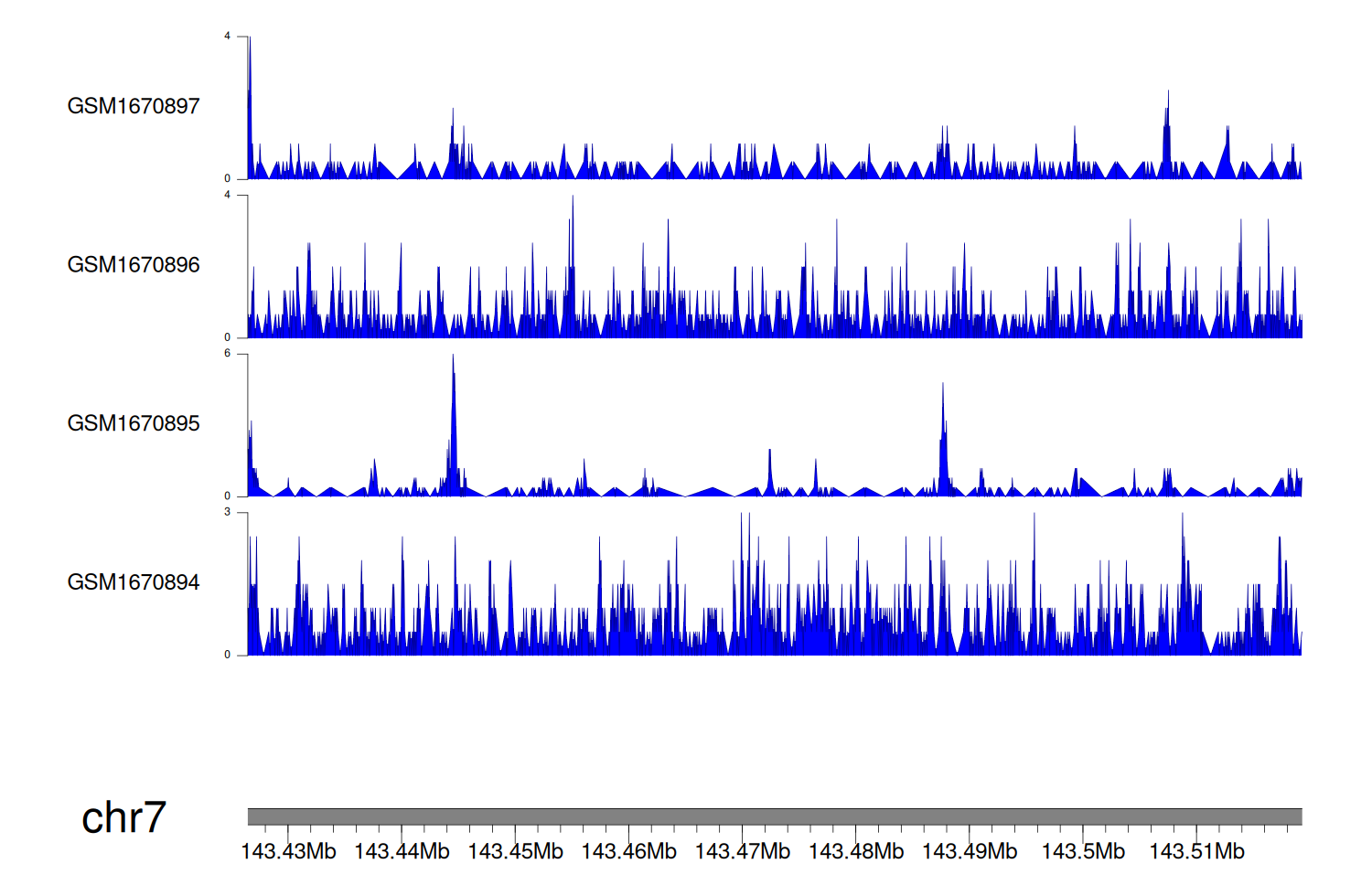
Task: Click the 143.47Mb axis tick label
Action: 742,852
